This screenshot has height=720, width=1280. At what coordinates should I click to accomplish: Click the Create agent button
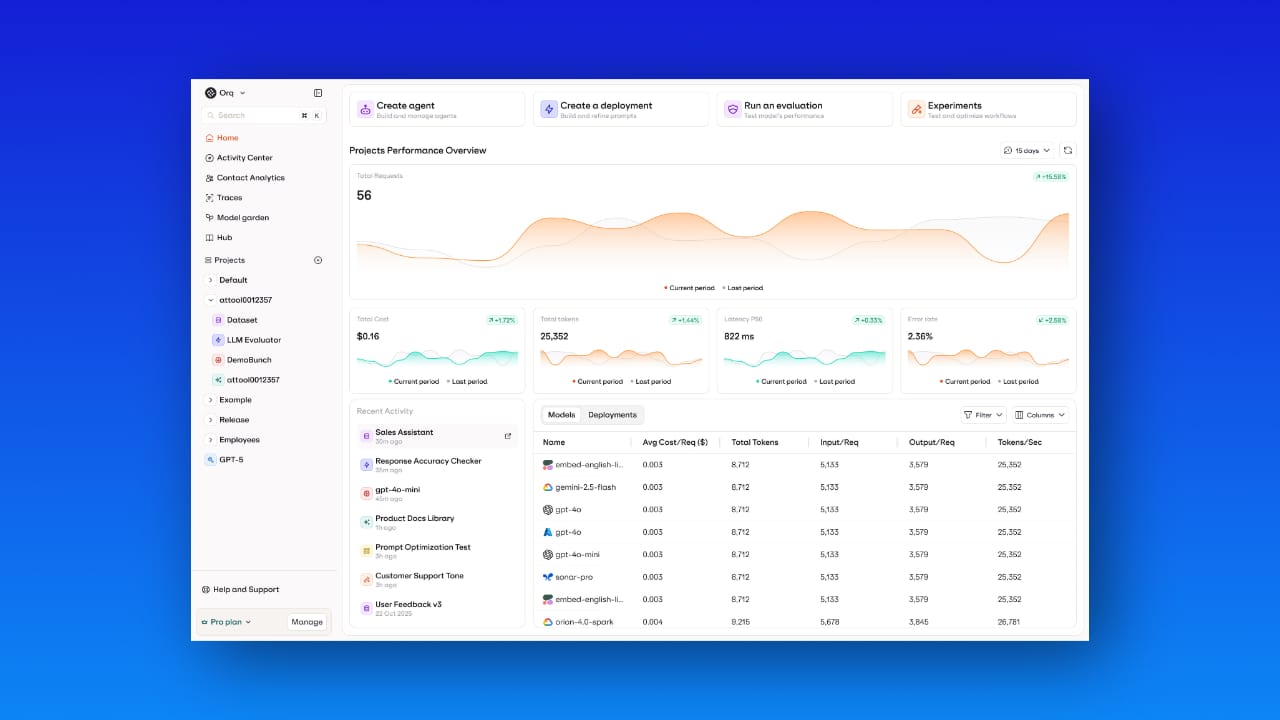point(437,108)
